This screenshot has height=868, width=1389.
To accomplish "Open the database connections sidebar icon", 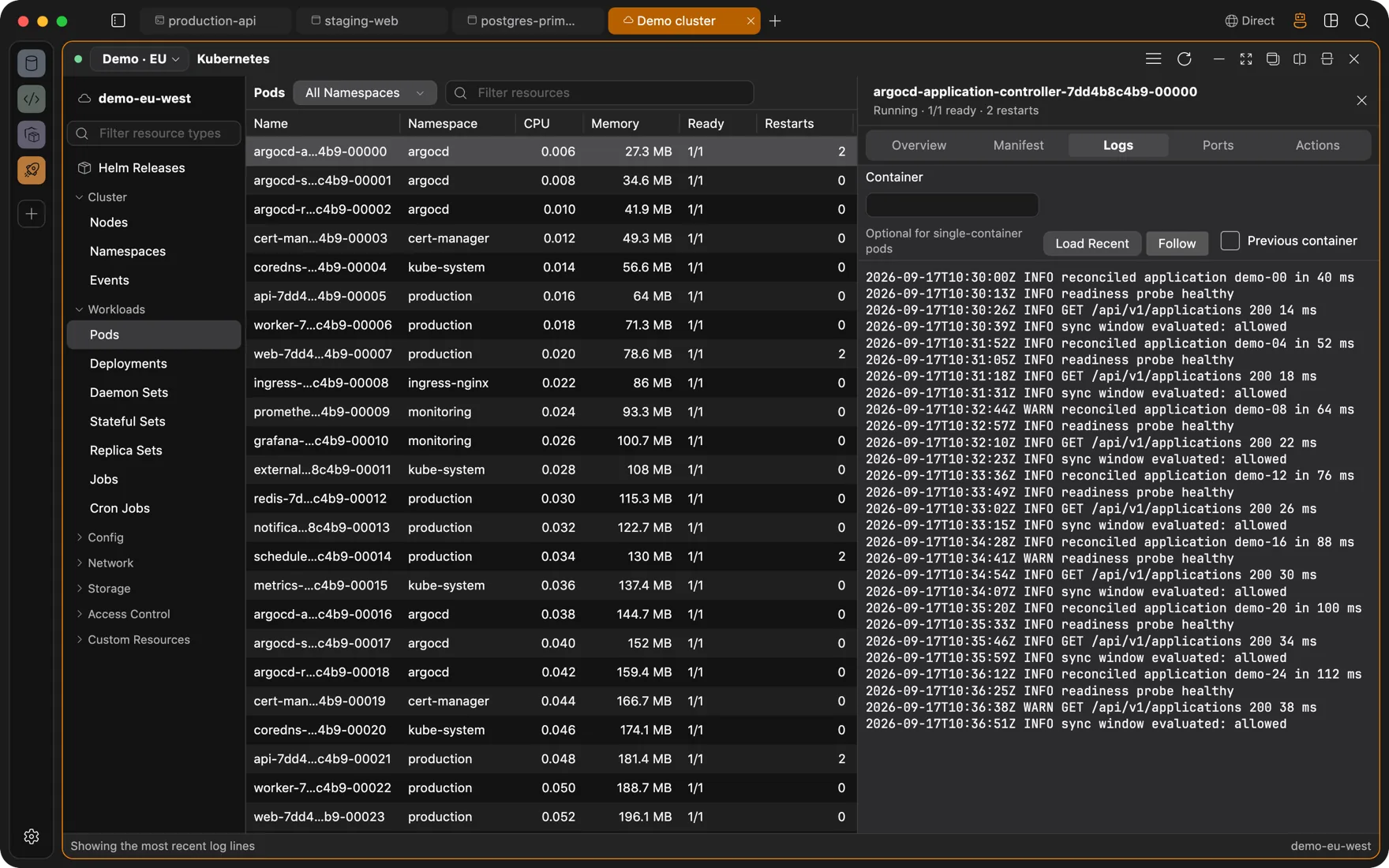I will (x=32, y=63).
